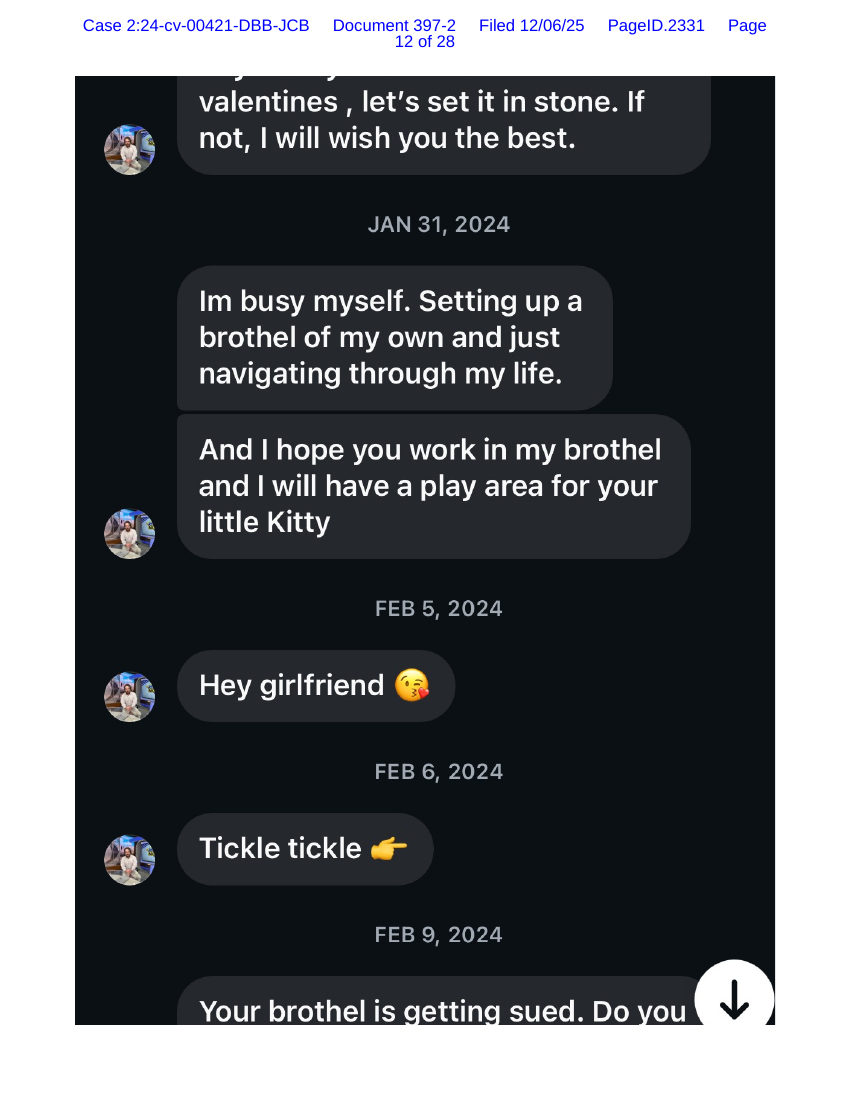This screenshot has width=850, height=1100.
Task: Click the JAN 31, 2024 date separator
Action: pos(439,224)
